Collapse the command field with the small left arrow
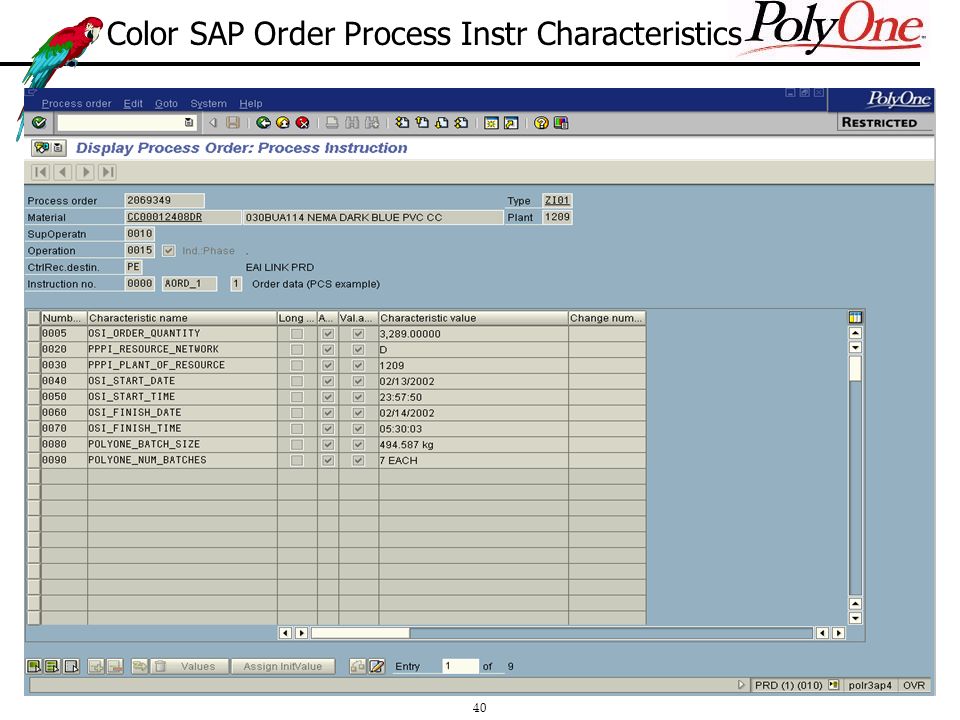This screenshot has width=960, height=720. coord(212,122)
